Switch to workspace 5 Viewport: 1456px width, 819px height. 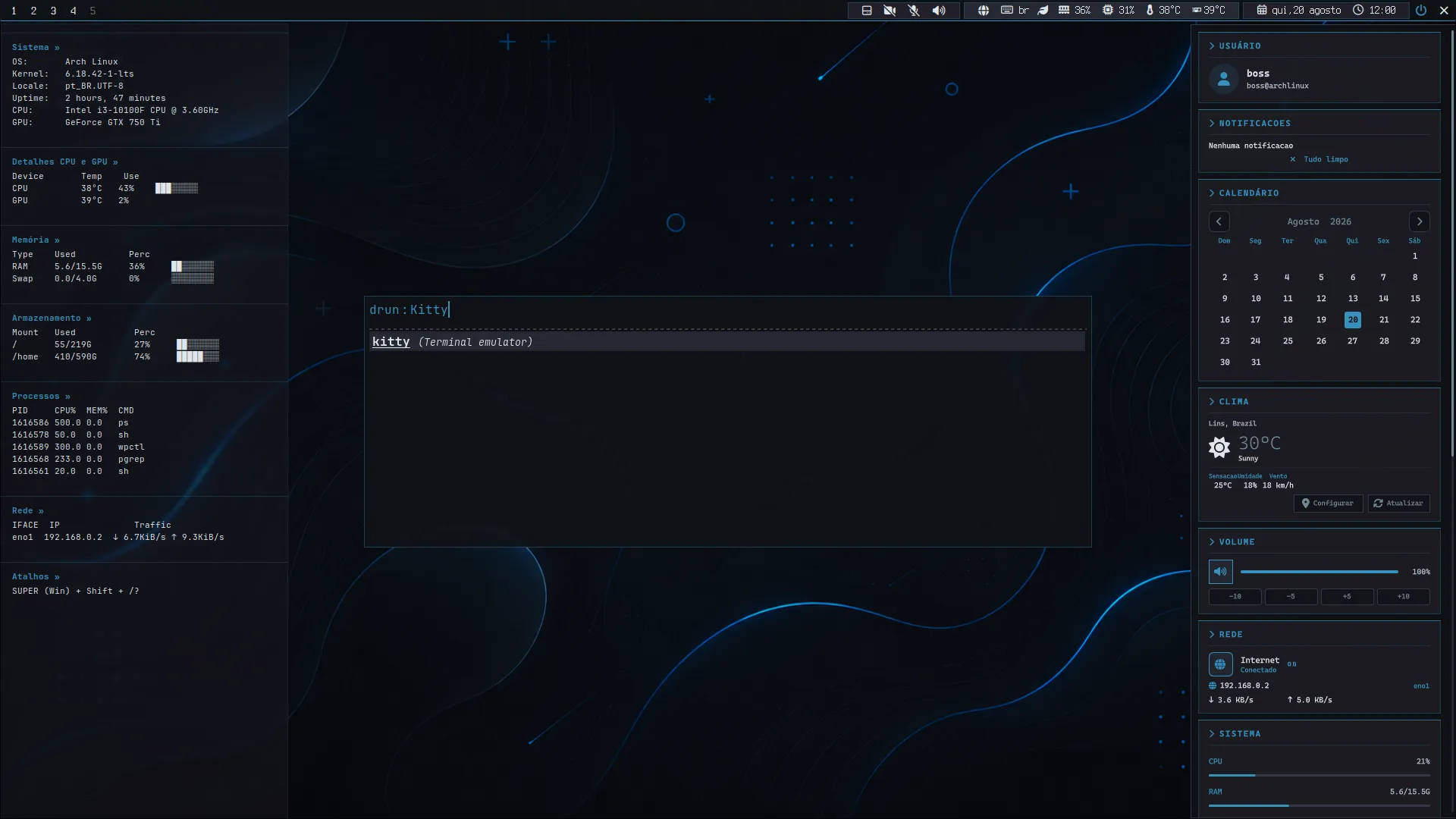[x=93, y=11]
